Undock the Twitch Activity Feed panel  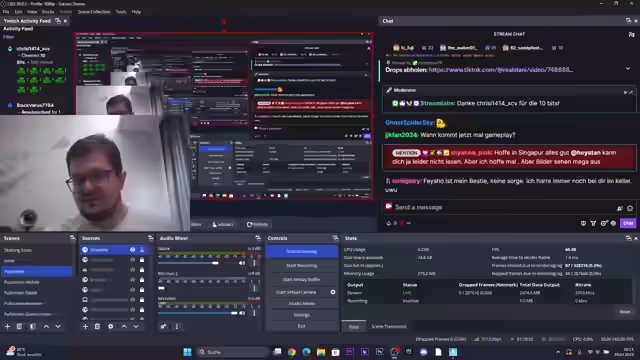coord(58,21)
